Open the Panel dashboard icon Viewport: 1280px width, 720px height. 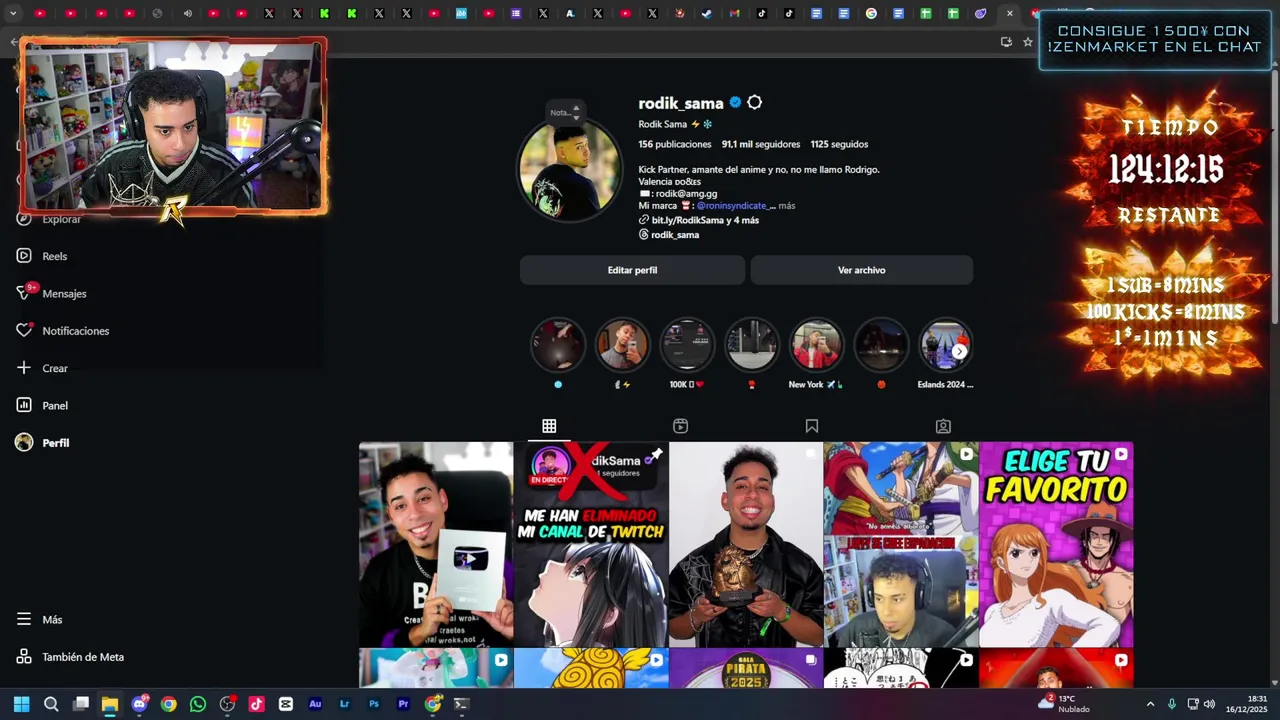[24, 405]
